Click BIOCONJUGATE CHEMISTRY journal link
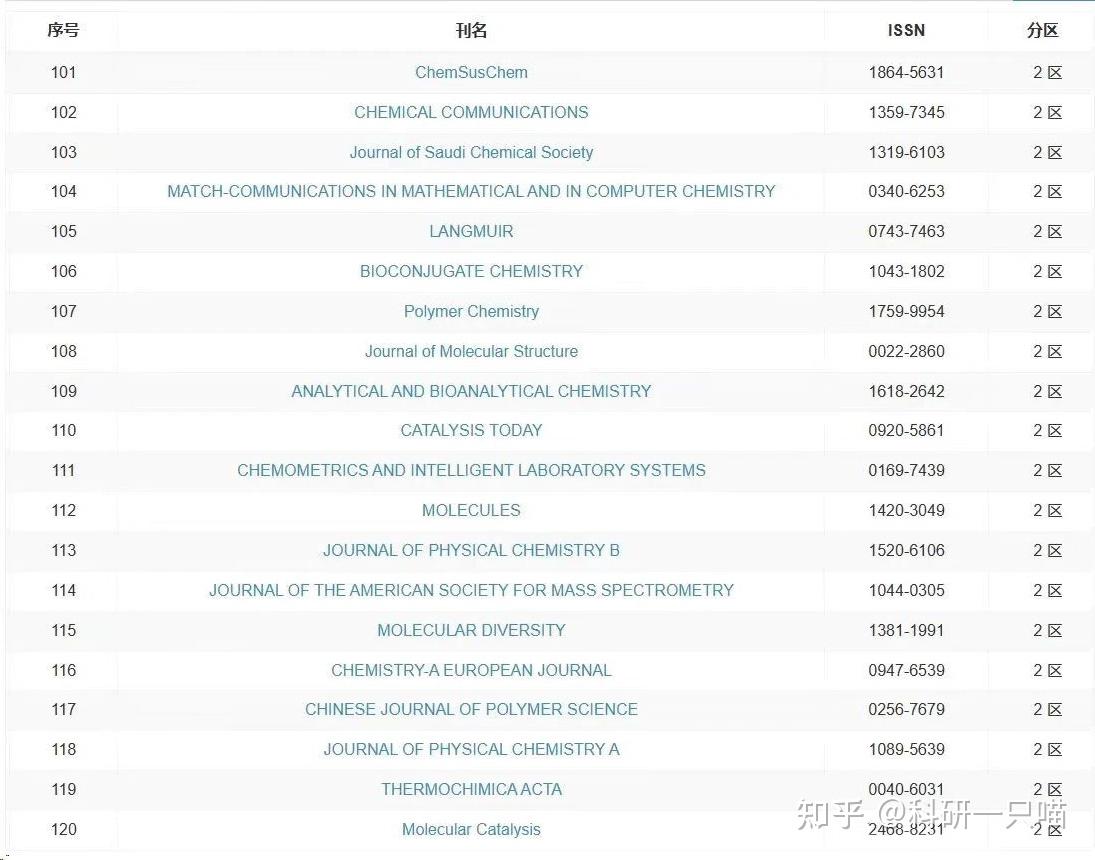 471,271
